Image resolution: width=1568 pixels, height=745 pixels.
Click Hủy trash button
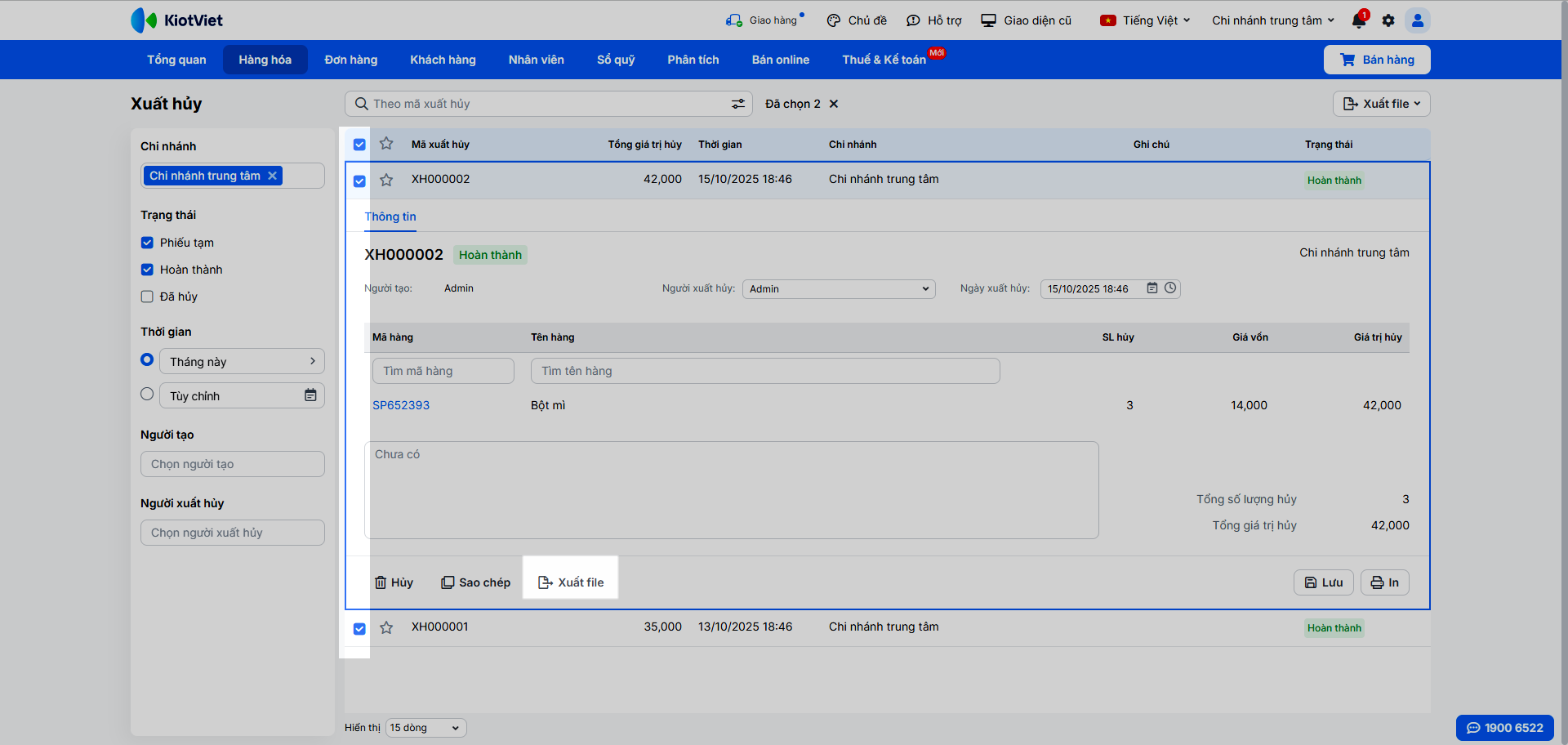pyautogui.click(x=394, y=582)
